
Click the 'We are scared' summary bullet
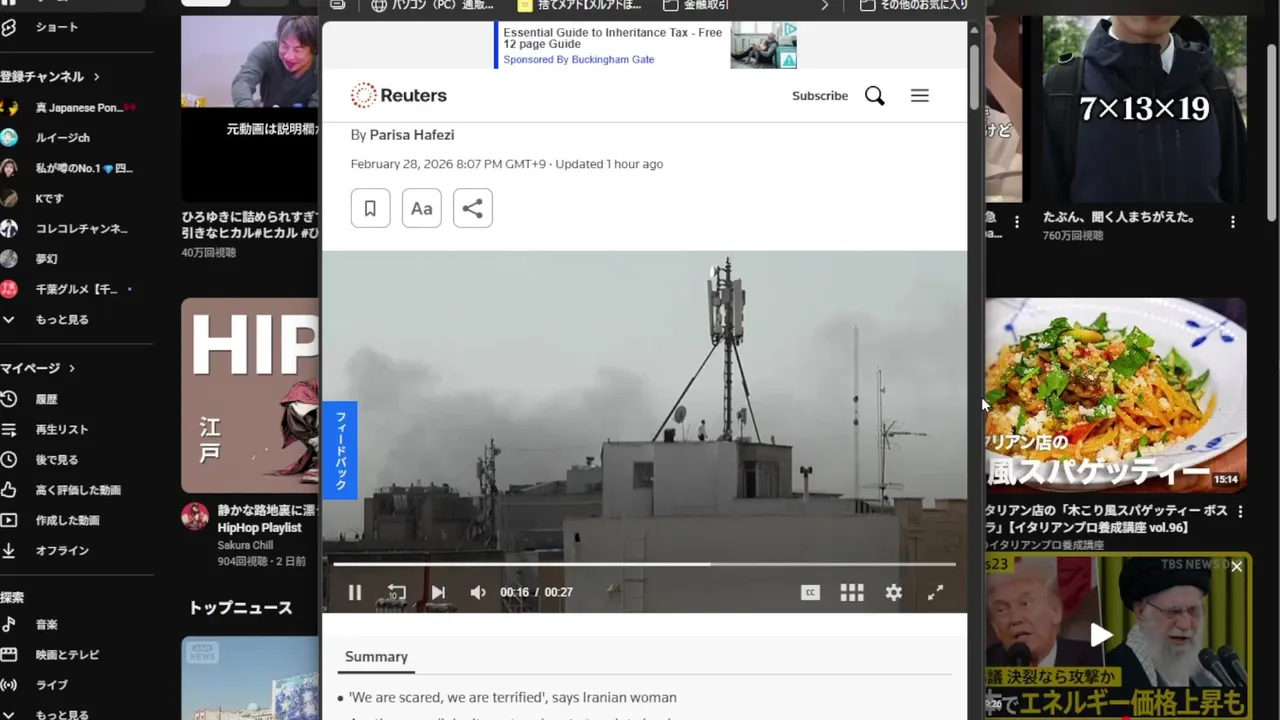click(512, 698)
